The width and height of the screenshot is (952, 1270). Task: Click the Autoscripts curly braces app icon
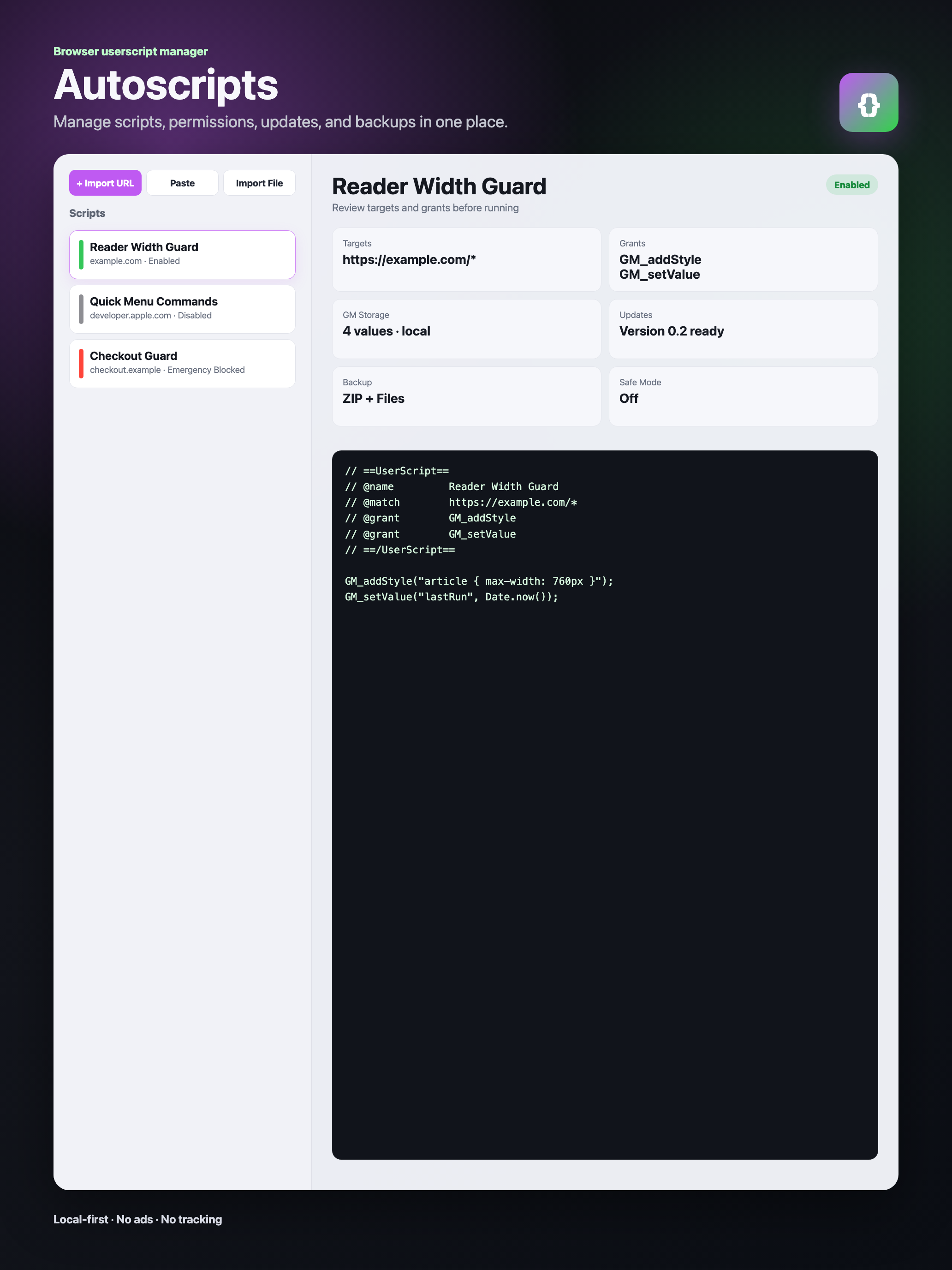click(x=868, y=102)
